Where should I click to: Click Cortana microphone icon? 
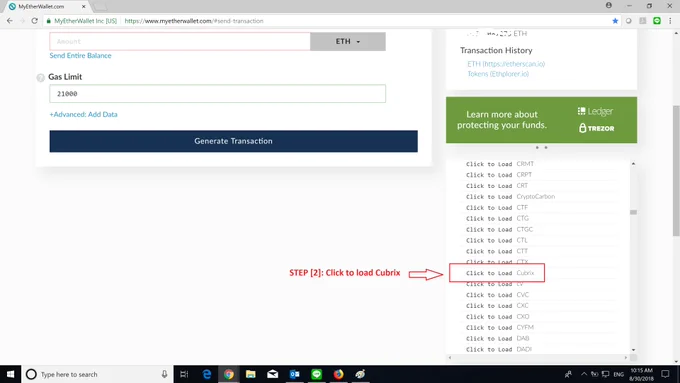pyautogui.click(x=164, y=374)
